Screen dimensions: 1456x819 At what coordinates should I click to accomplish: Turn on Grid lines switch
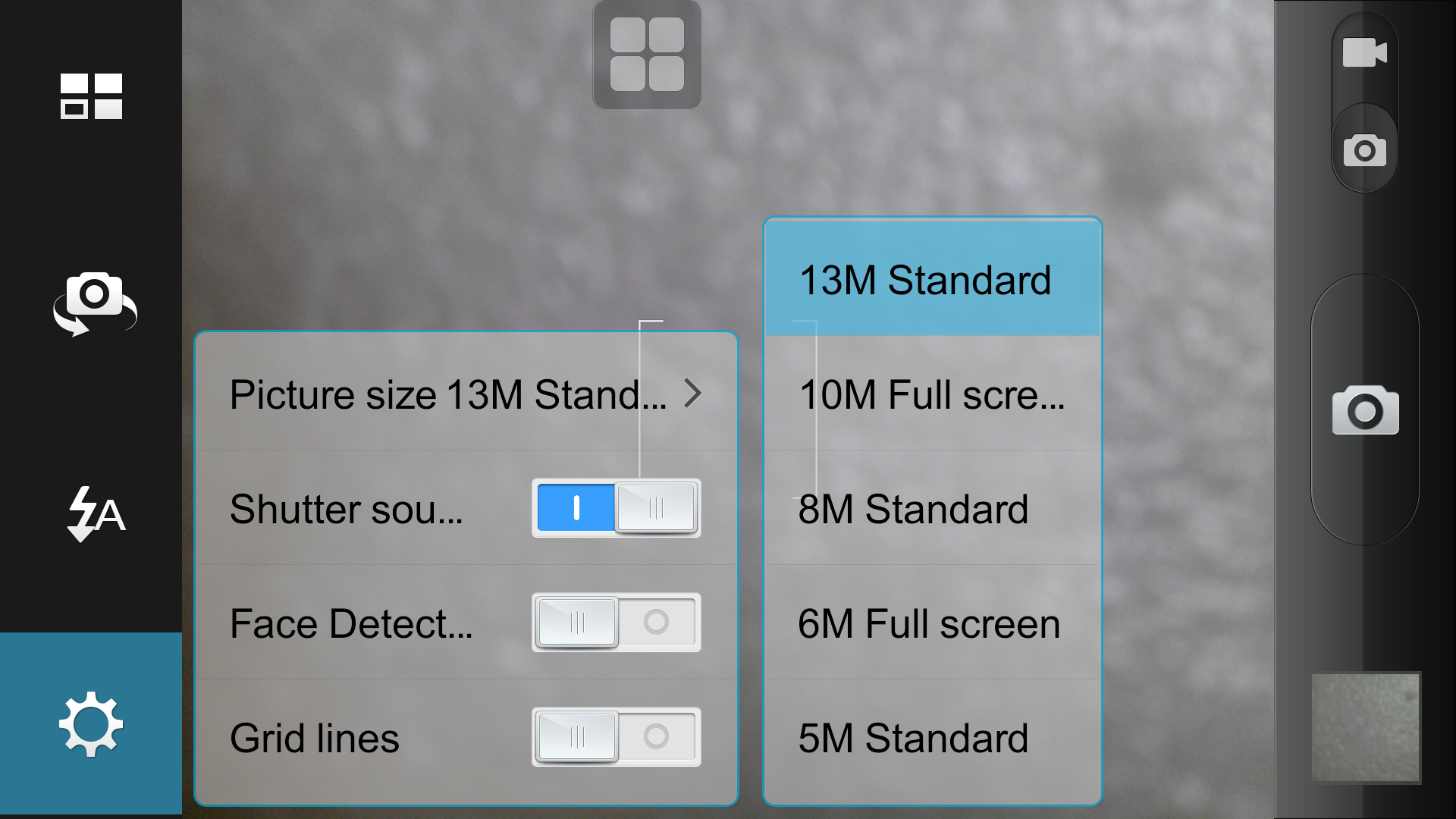[x=616, y=737]
